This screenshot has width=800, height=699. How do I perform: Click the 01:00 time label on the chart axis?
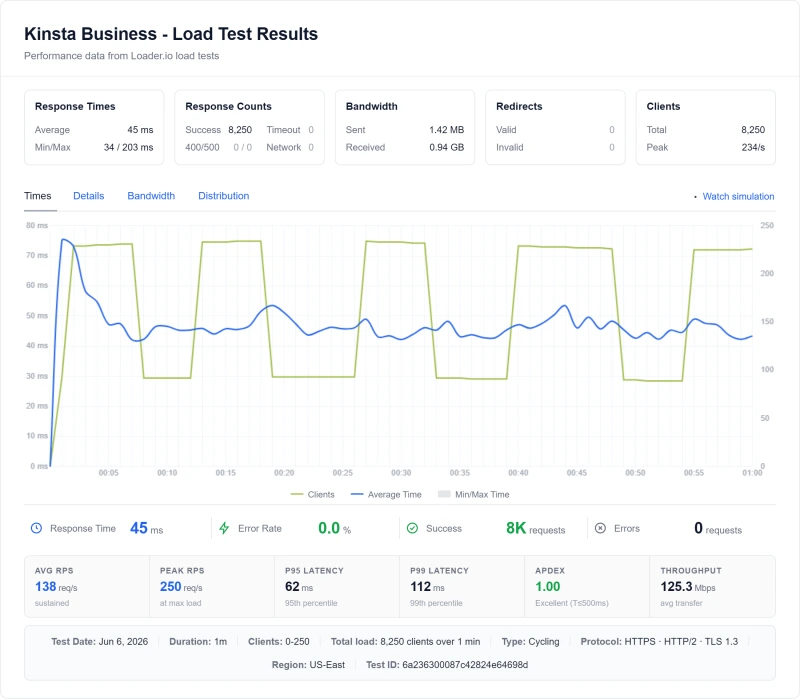(752, 472)
